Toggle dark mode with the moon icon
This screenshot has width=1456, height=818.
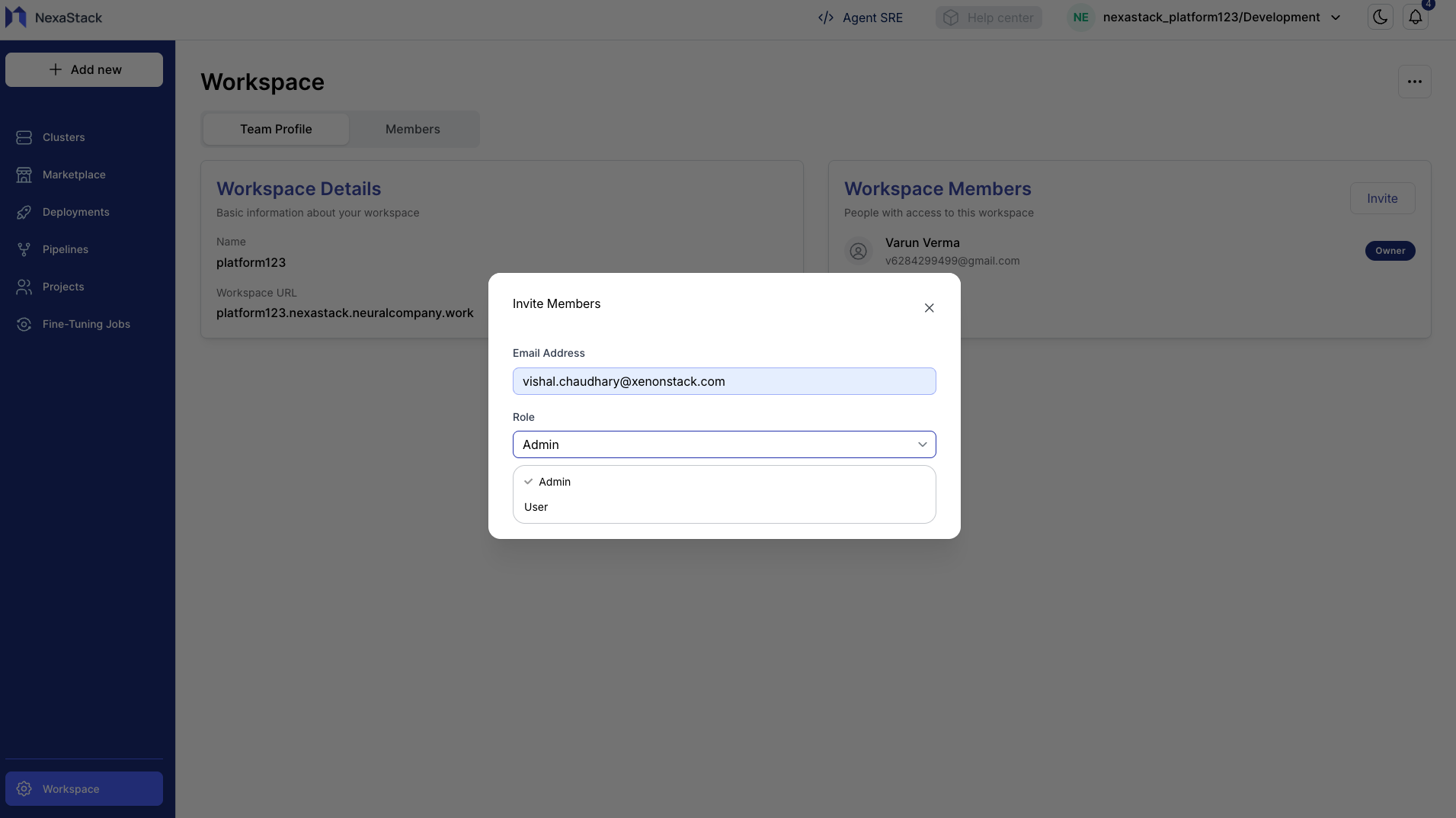(x=1380, y=17)
